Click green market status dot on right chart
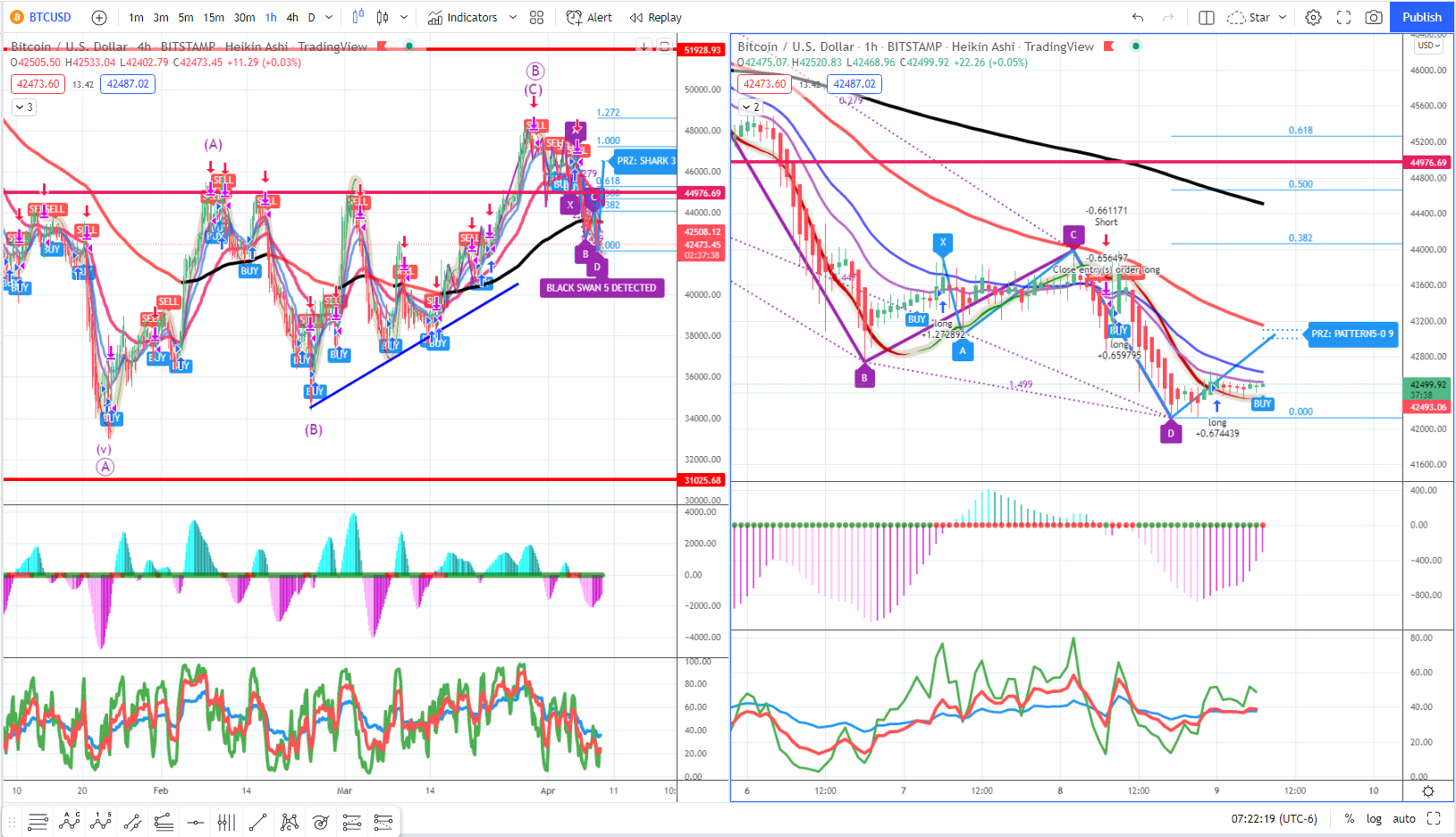This screenshot has height=837, width=1456. pos(1136,46)
